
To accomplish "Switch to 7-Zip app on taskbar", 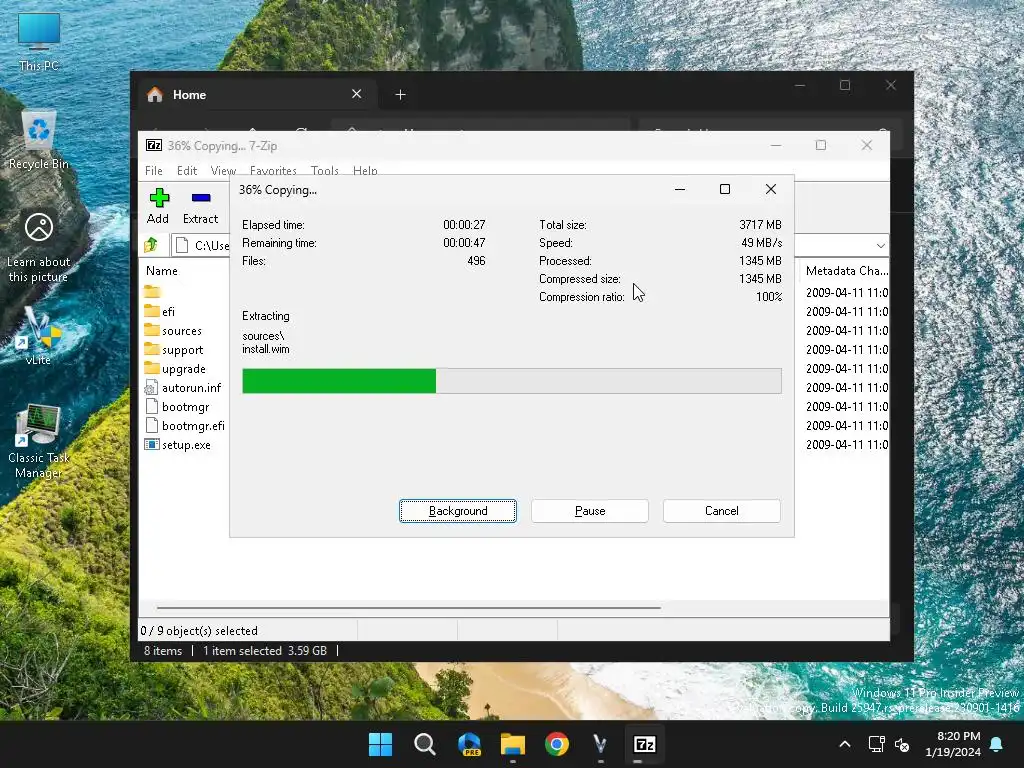I will 645,744.
